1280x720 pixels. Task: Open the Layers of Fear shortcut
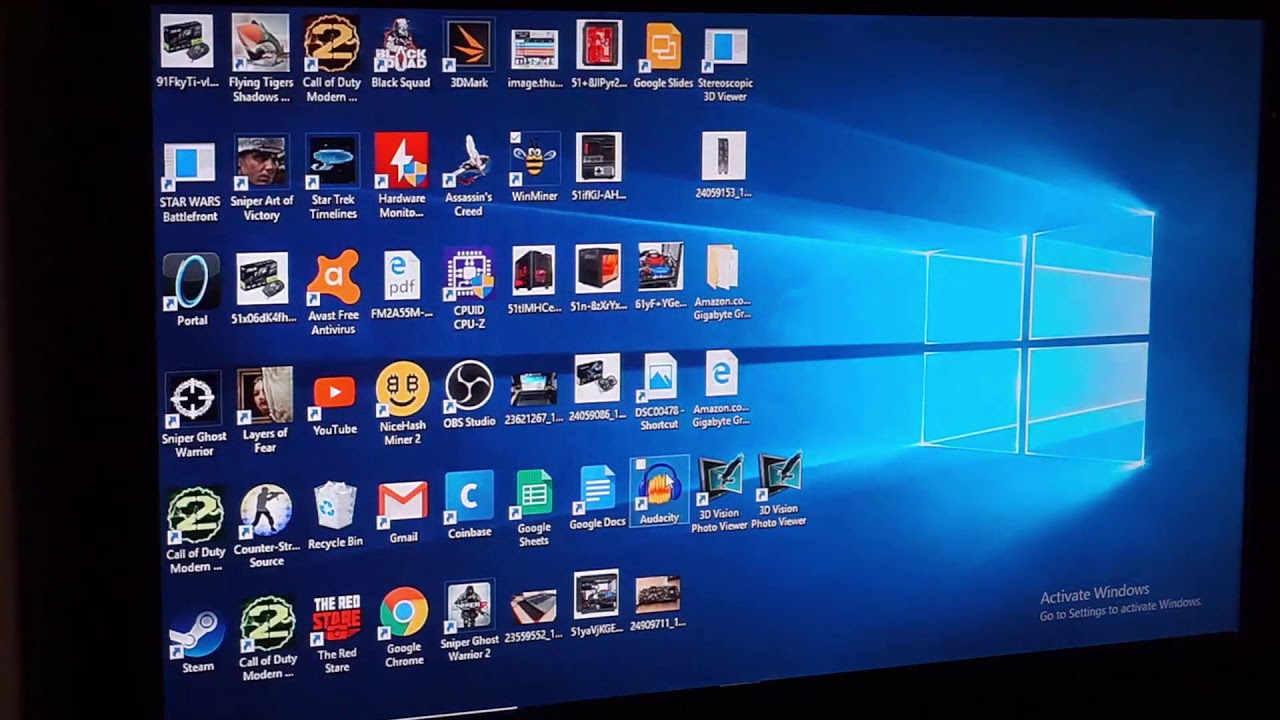[x=265, y=410]
